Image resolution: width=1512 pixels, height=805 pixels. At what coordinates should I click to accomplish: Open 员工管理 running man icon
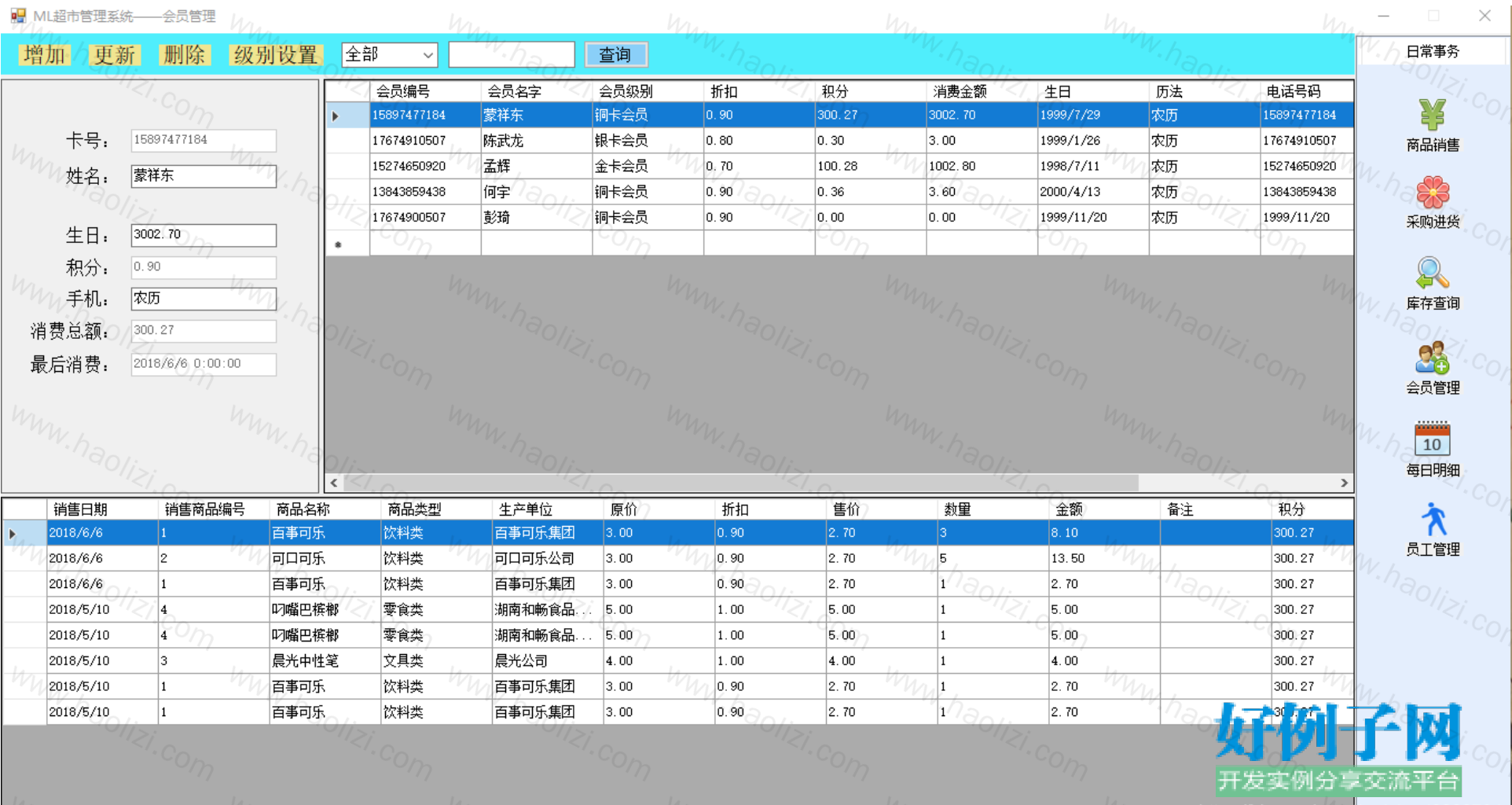(x=1433, y=520)
